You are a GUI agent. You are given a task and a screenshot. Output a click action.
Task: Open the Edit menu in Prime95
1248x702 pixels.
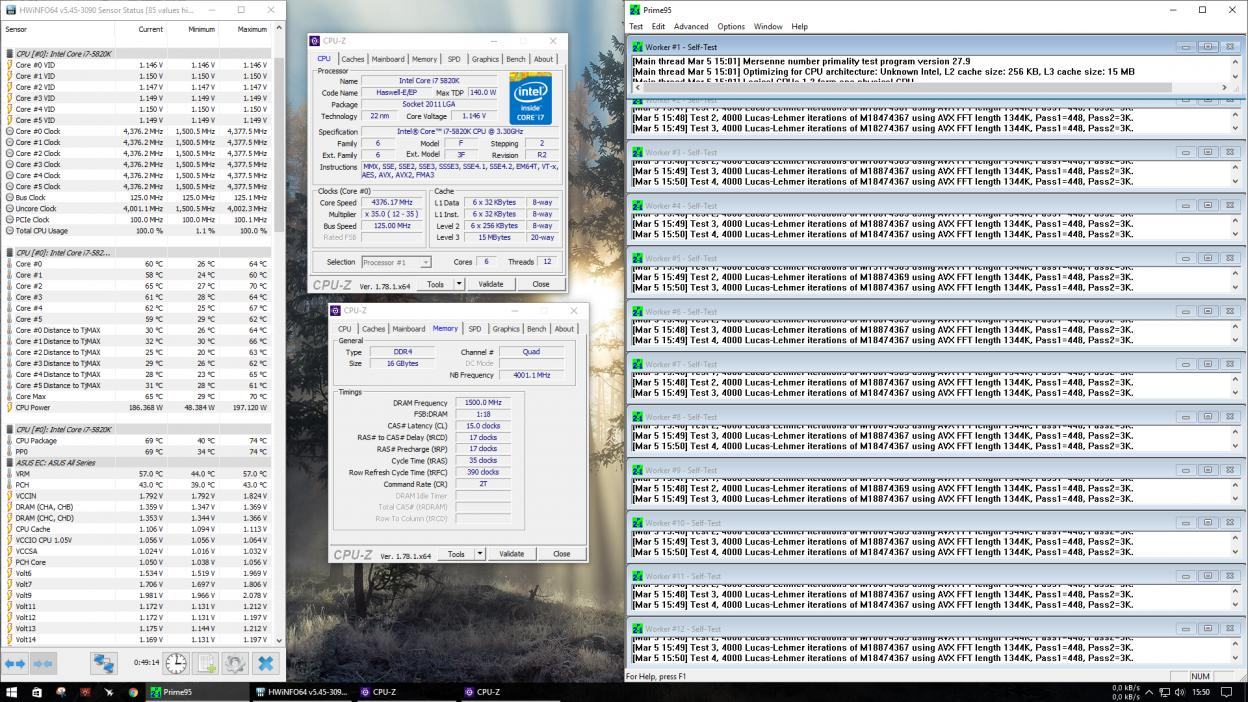pos(658,27)
